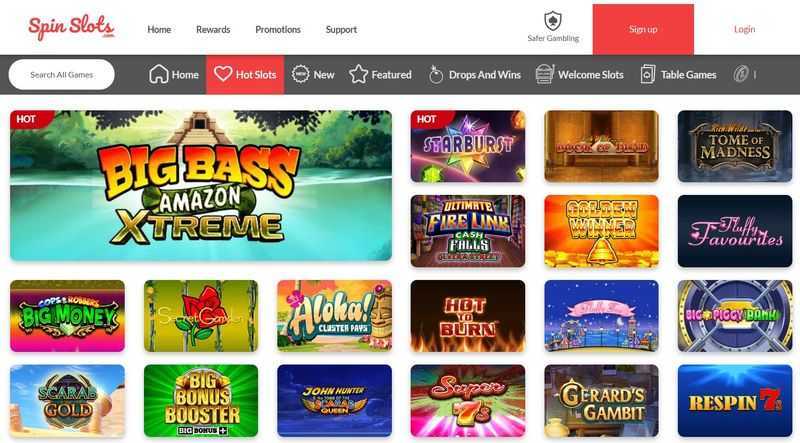Focus the Search All Games field

pyautogui.click(x=62, y=75)
